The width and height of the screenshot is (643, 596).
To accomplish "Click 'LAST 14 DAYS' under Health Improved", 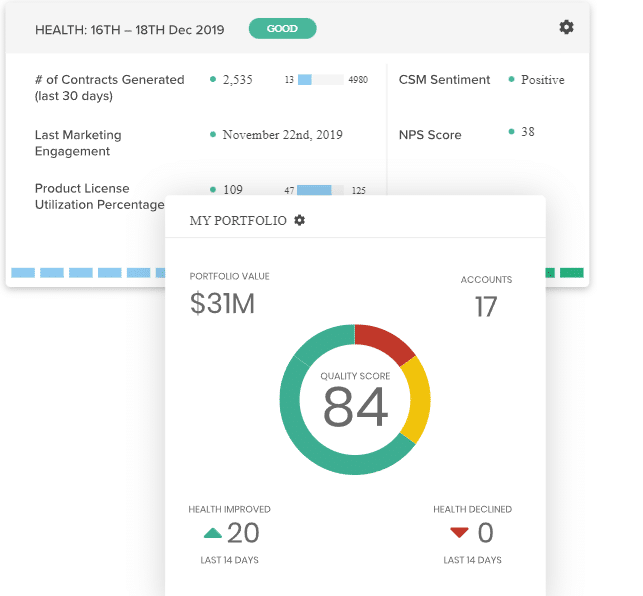I will pos(230,560).
